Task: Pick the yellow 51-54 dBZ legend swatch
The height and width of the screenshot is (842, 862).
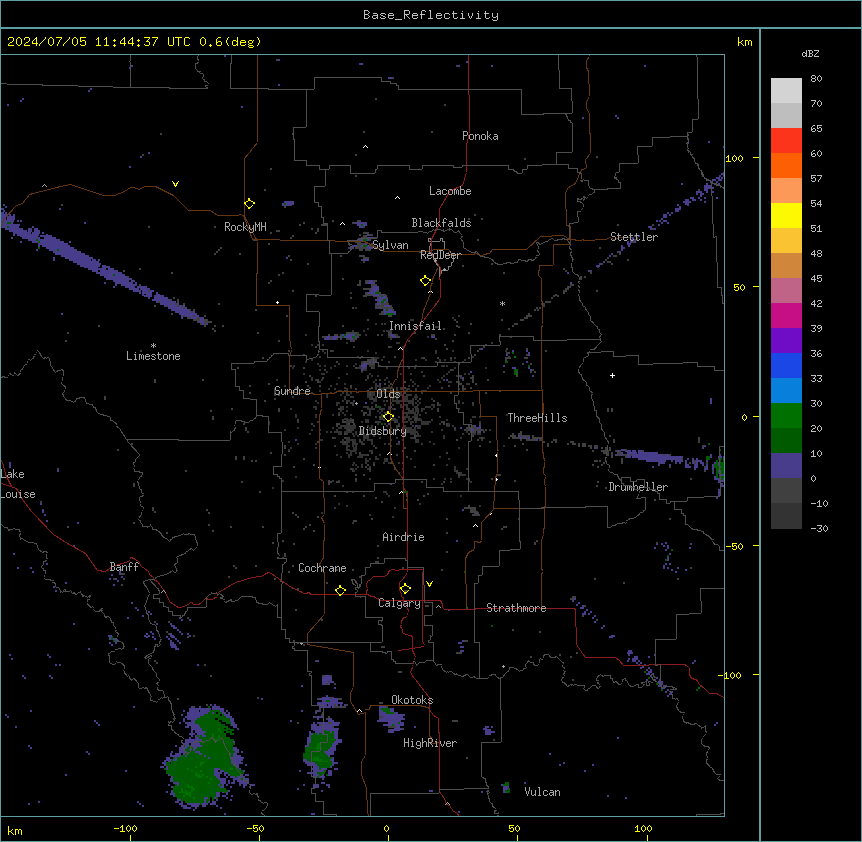Action: [x=786, y=215]
